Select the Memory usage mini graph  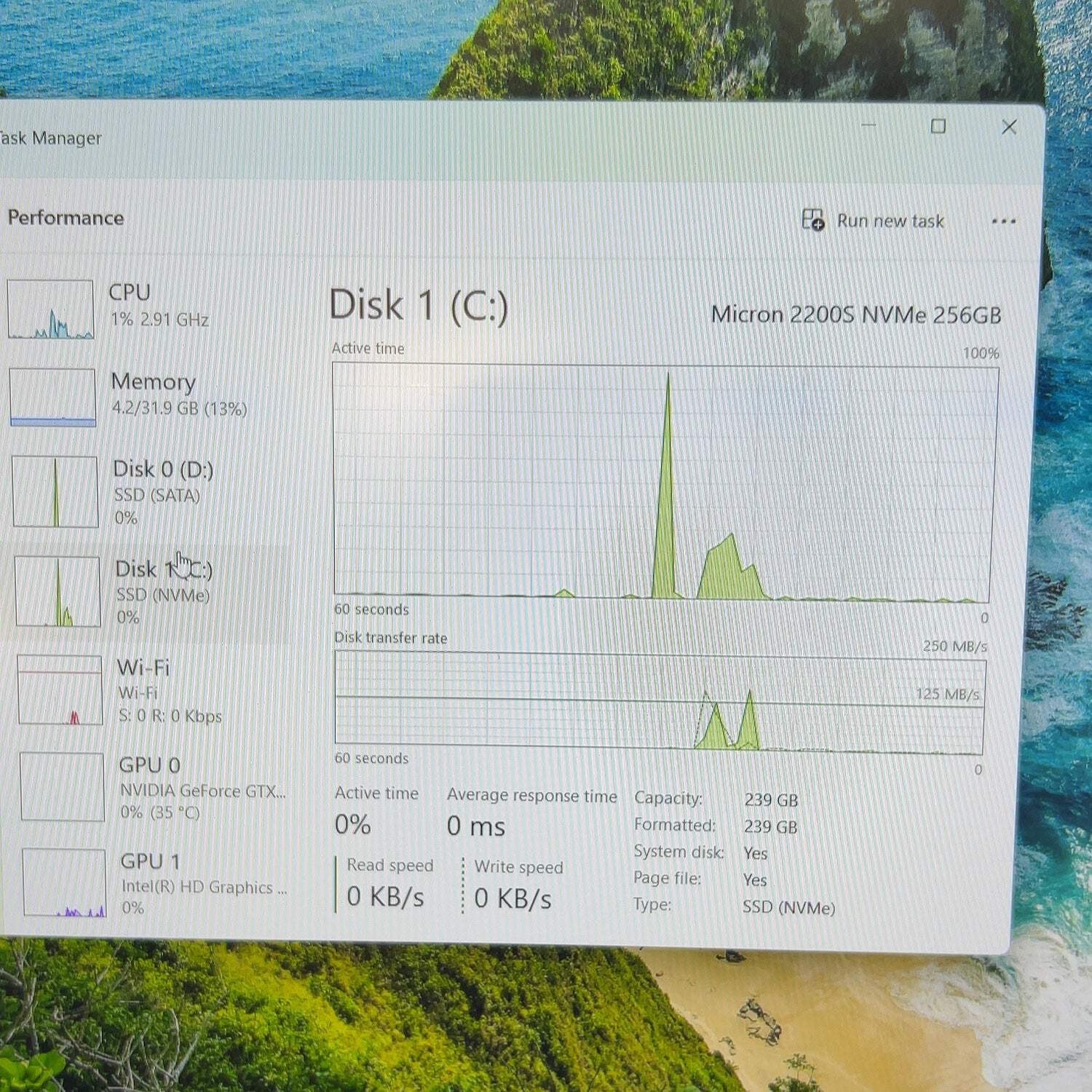[x=52, y=397]
